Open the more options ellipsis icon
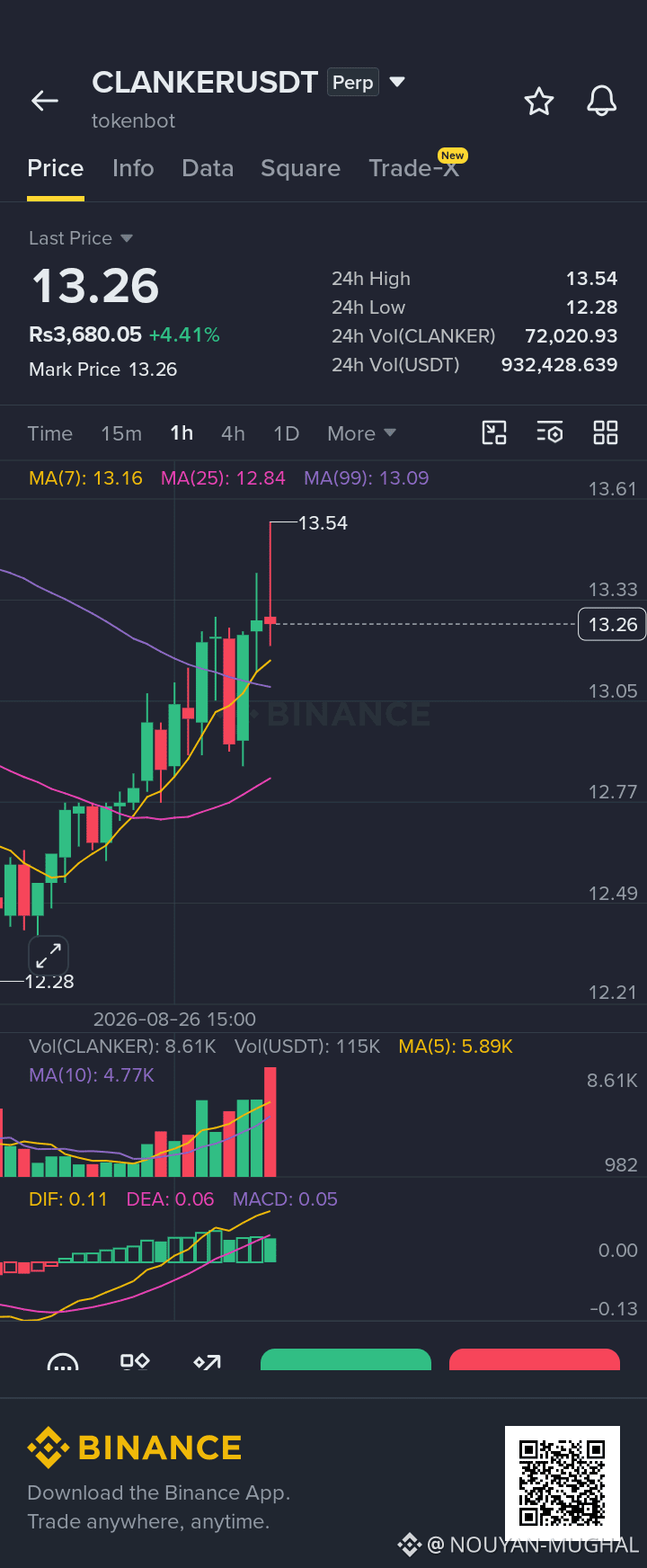 tap(63, 1362)
